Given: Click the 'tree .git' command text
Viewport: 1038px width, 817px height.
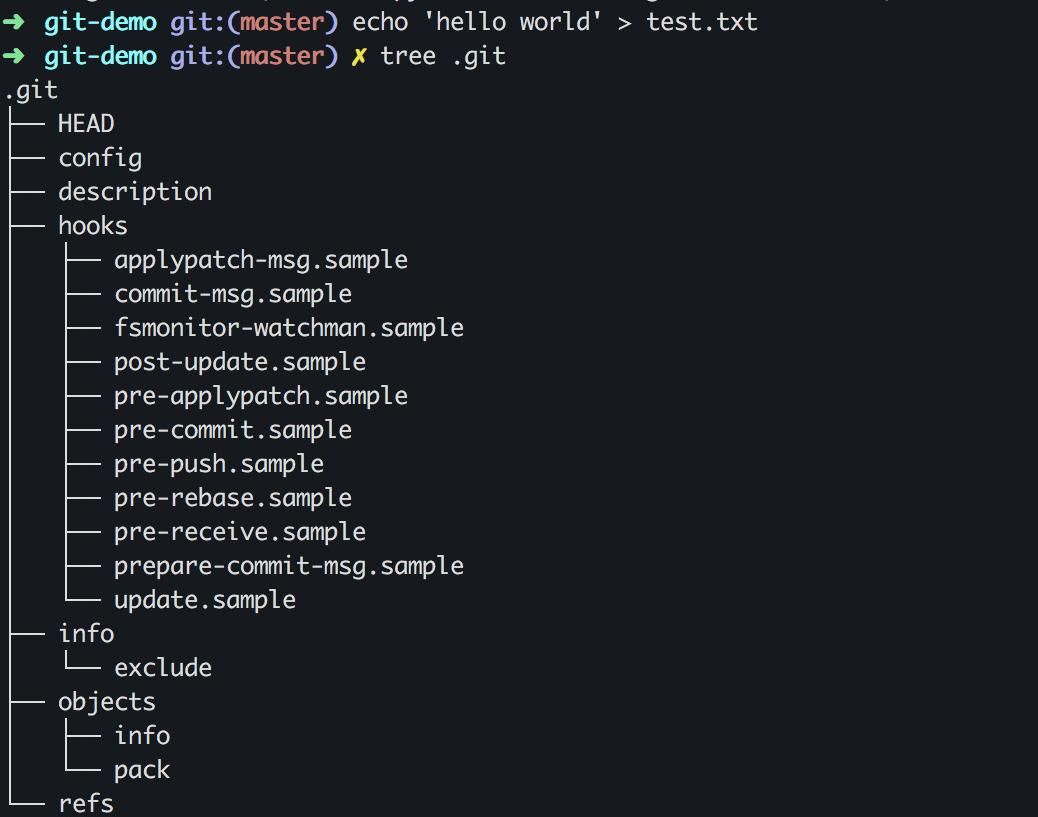Looking at the screenshot, I should pyautogui.click(x=443, y=56).
